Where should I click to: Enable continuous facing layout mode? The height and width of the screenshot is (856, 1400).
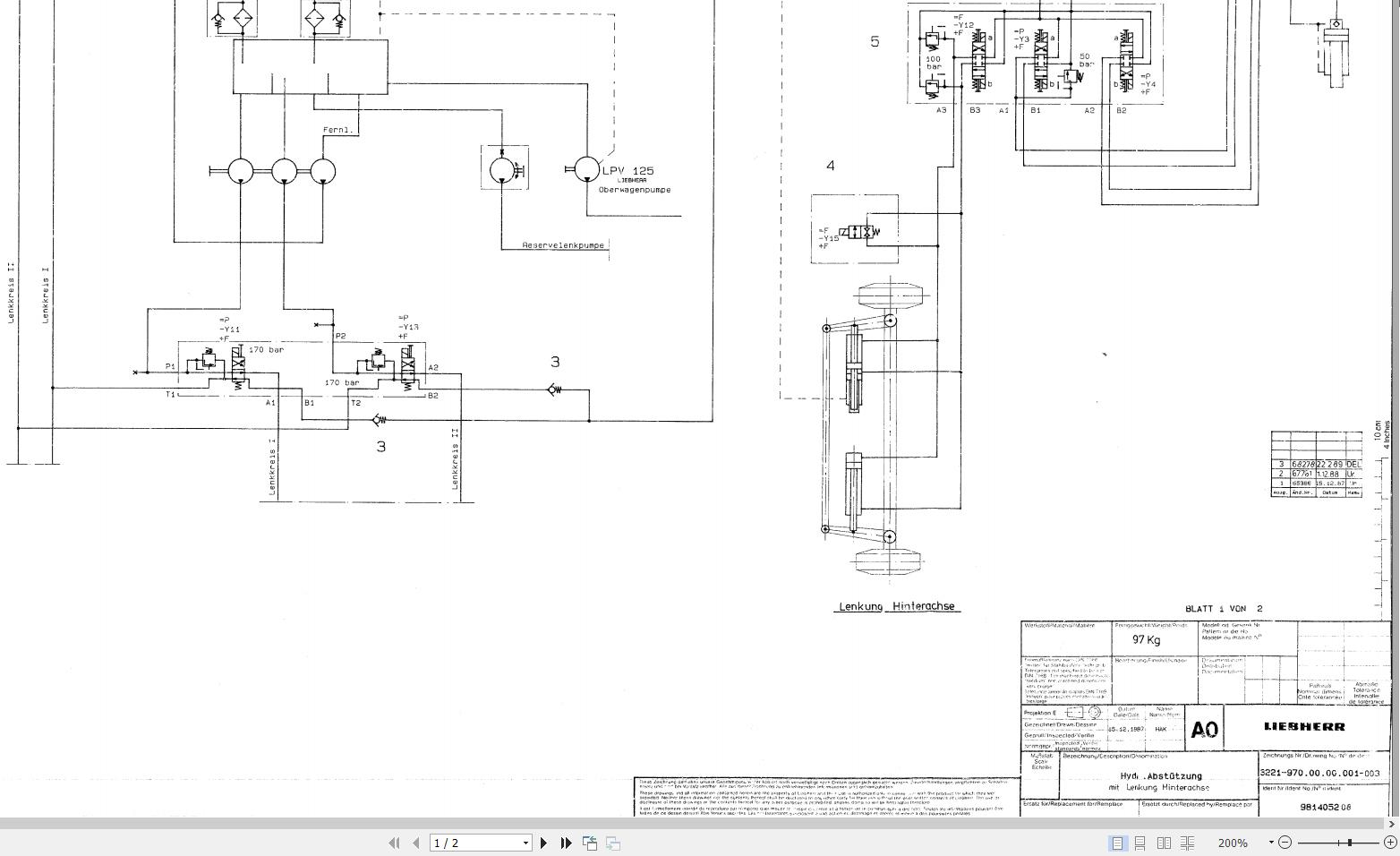click(x=1188, y=843)
